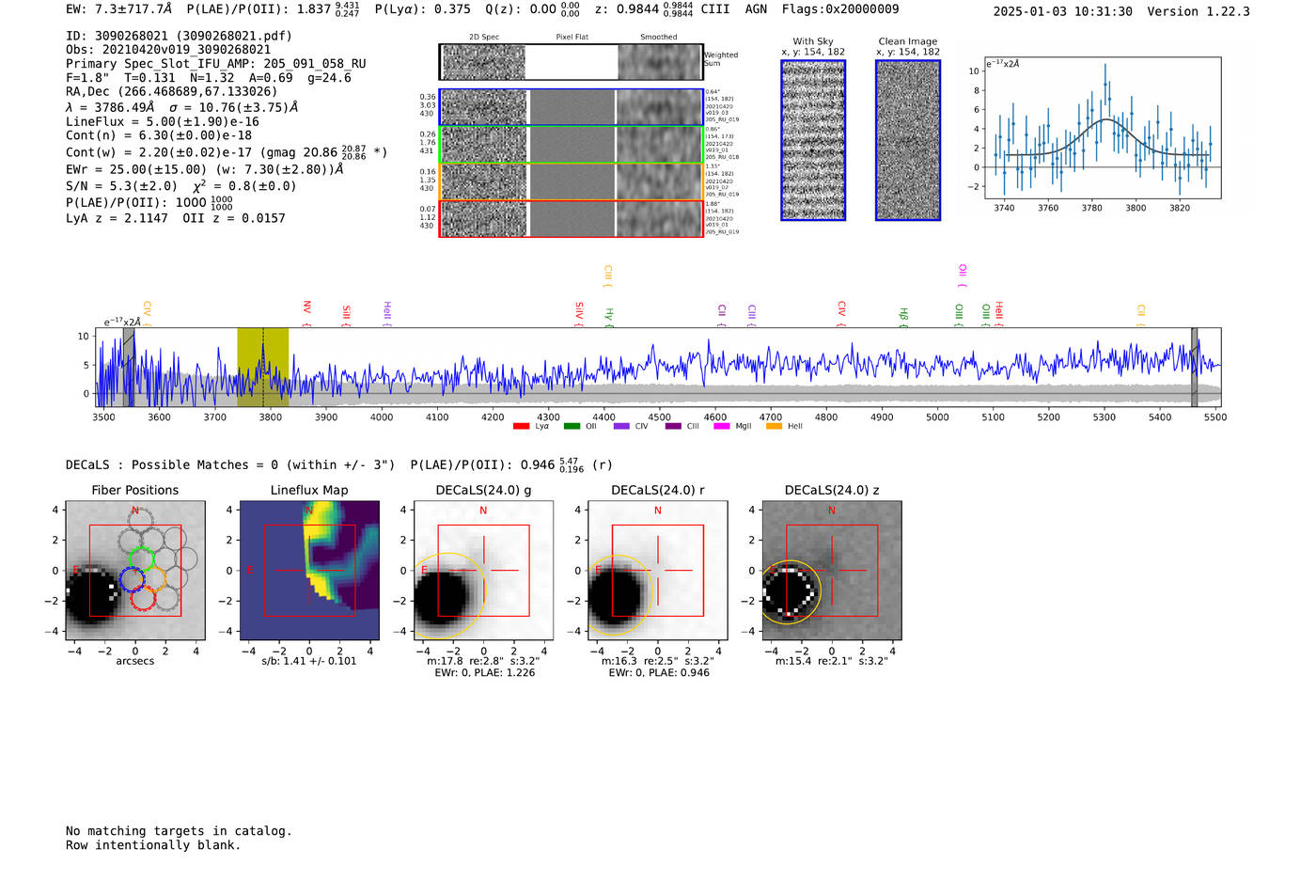Screen dimensions: 1316x896
Task: Click the green Hβ line marker
Action: (x=903, y=315)
